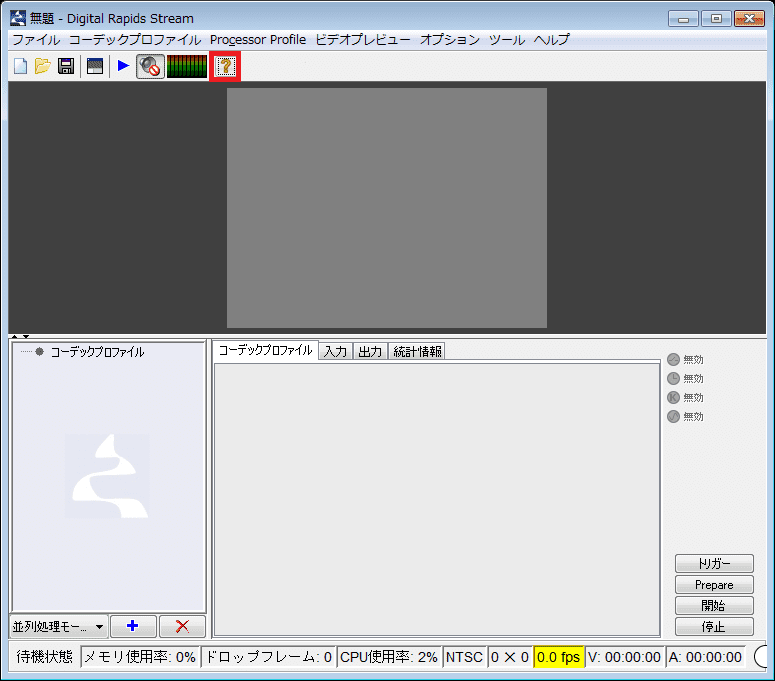Viewport: 775px width, 681px height.
Task: Add a codec profile with blue plus button
Action: pyautogui.click(x=133, y=626)
